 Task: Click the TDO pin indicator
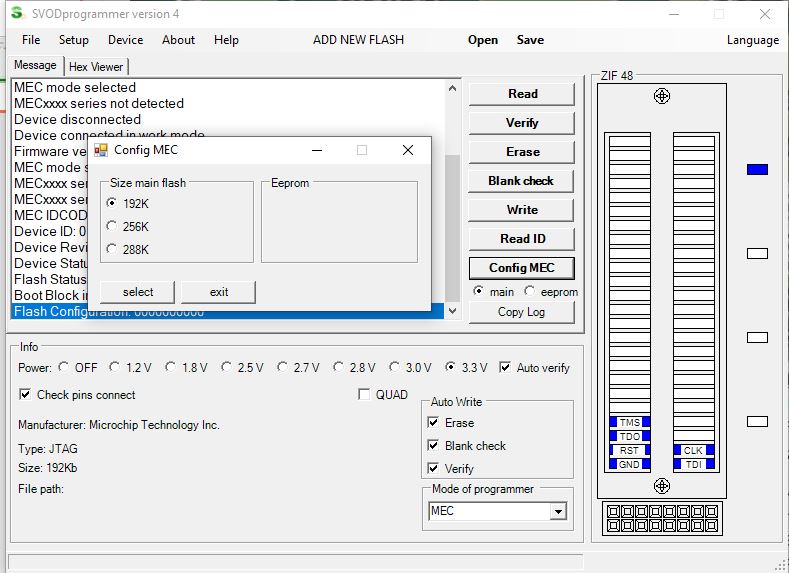[x=629, y=437]
